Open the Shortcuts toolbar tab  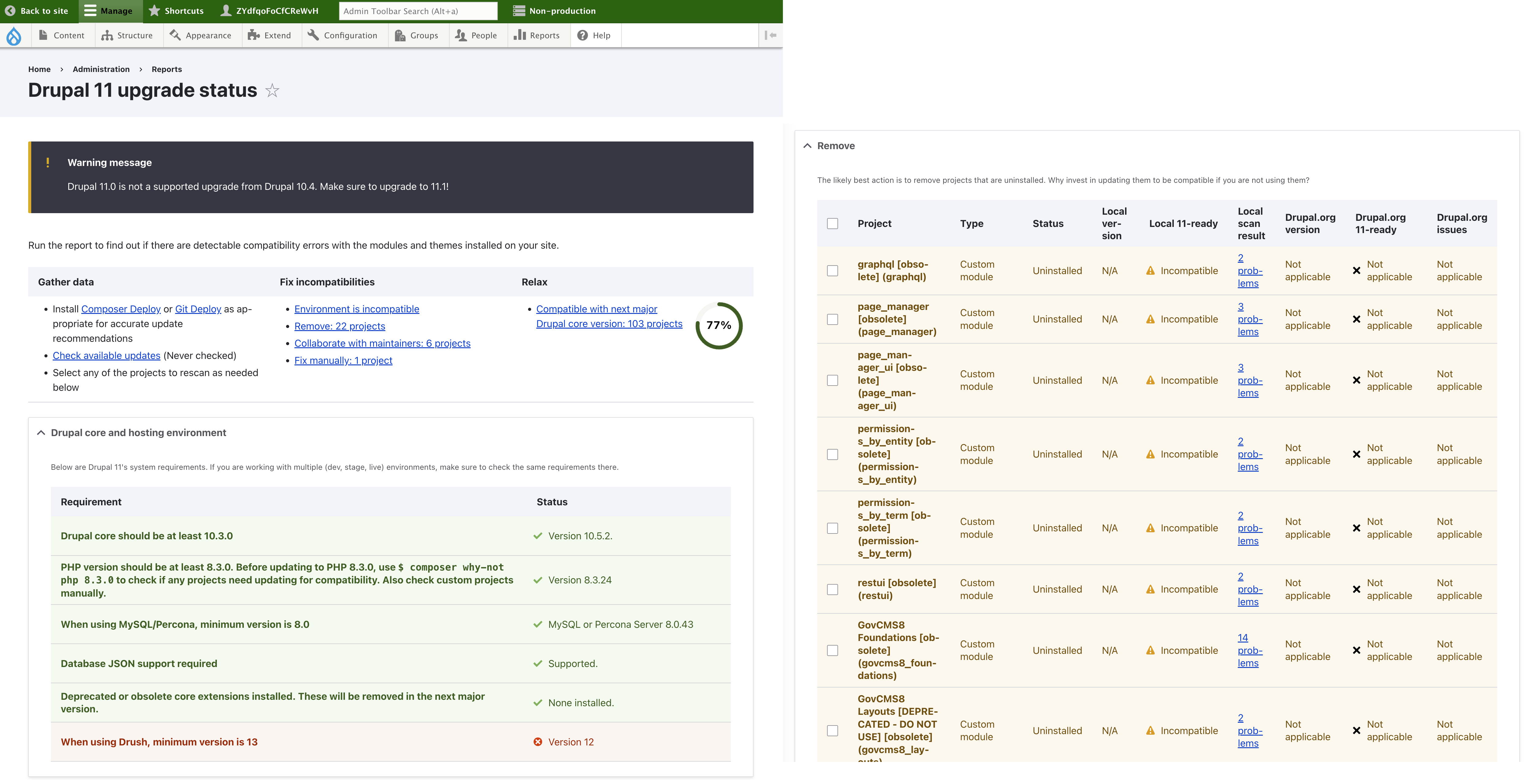click(x=176, y=11)
